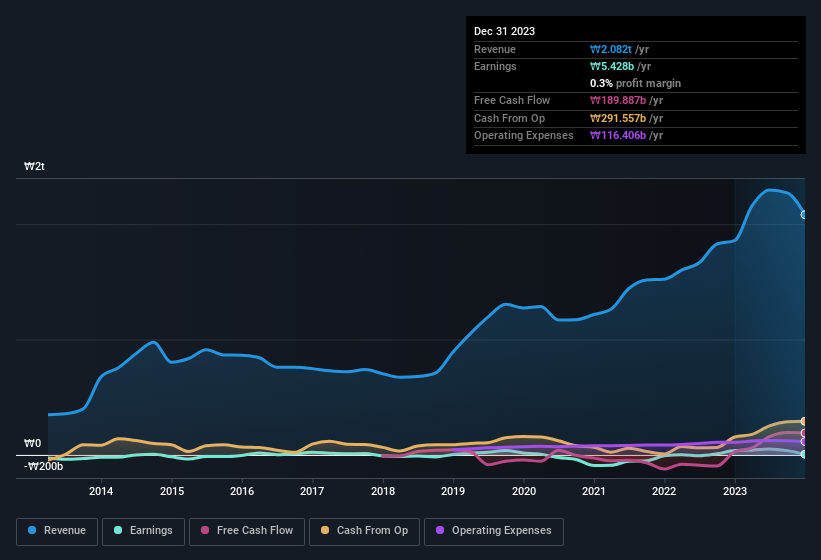Click the 2022 x-axis label

[664, 491]
